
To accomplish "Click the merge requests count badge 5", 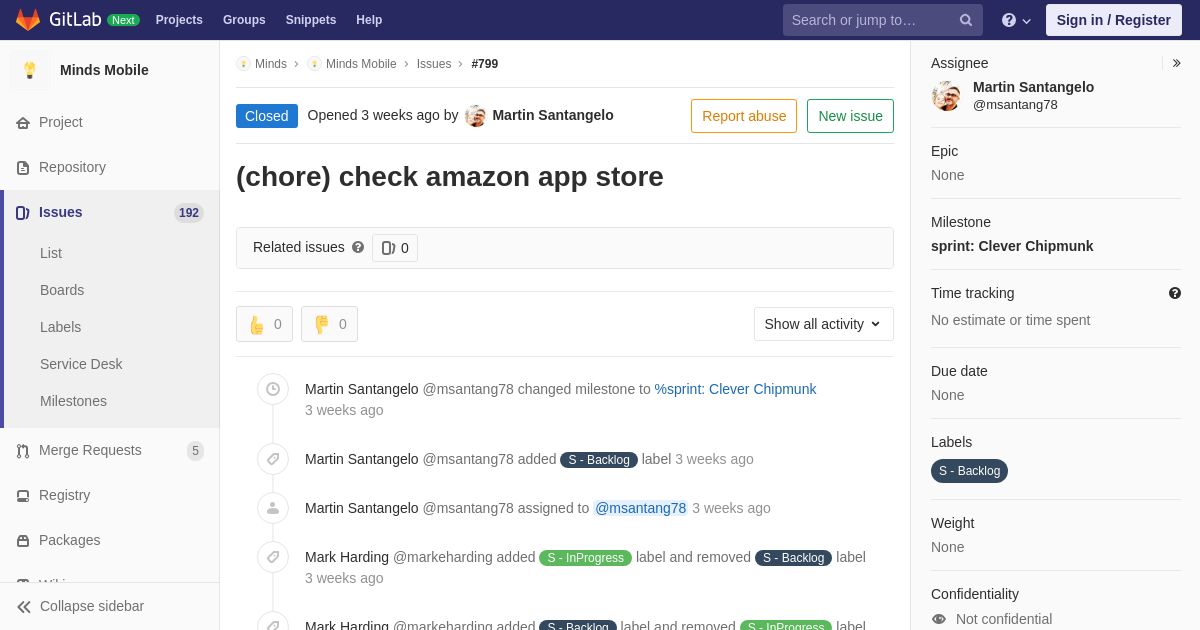I will pyautogui.click(x=195, y=451).
